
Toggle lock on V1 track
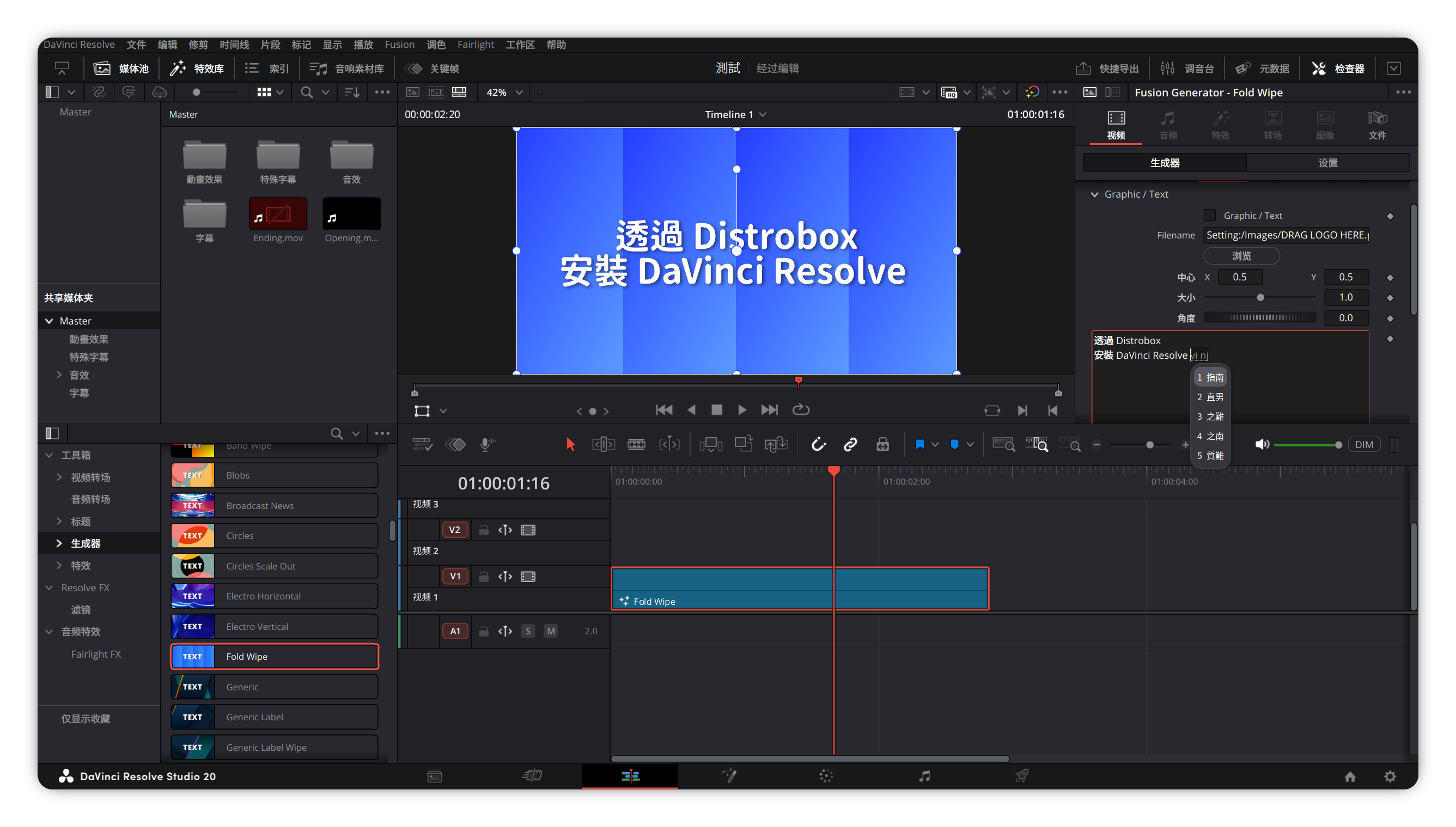[x=484, y=577]
